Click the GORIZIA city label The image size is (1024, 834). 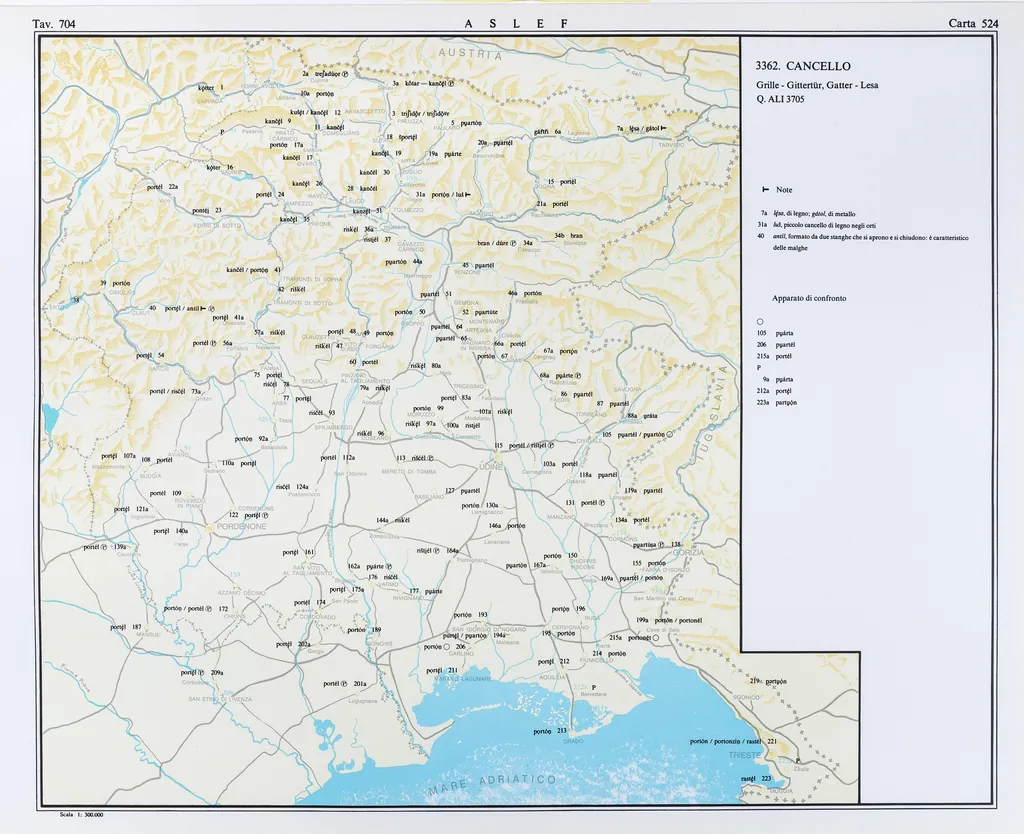point(691,553)
